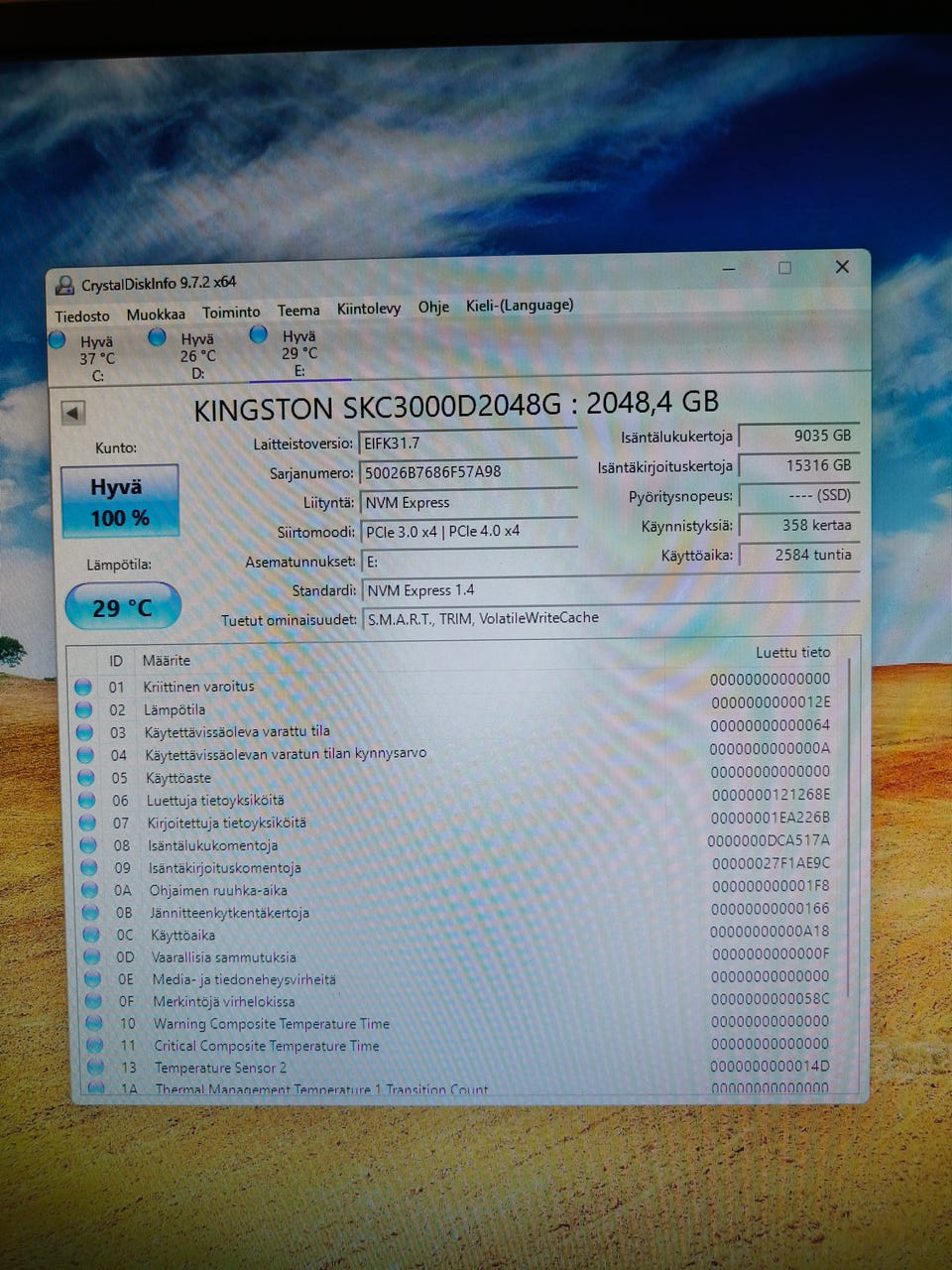Click status dot for Jännitteenkytkentäkertoja
Screen dimensions: 952x1270
coord(91,913)
